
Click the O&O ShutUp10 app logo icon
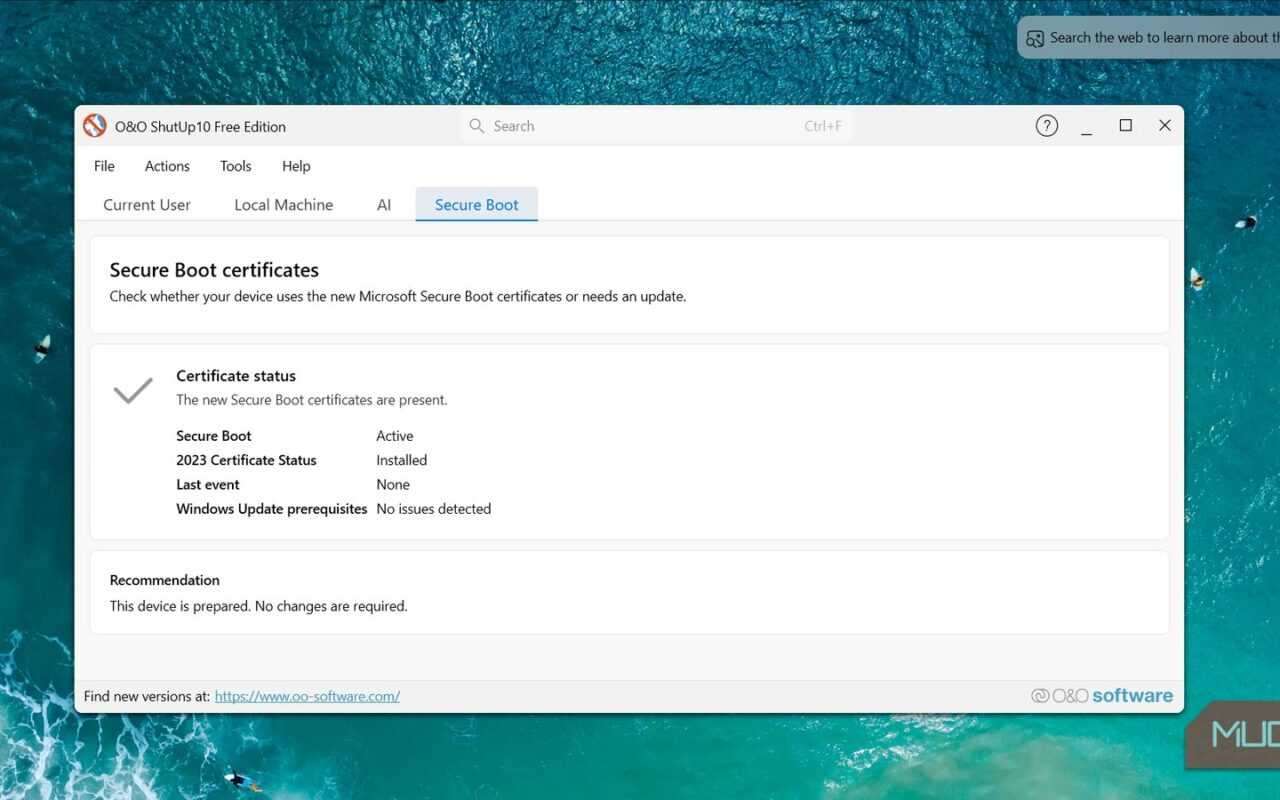tap(94, 126)
